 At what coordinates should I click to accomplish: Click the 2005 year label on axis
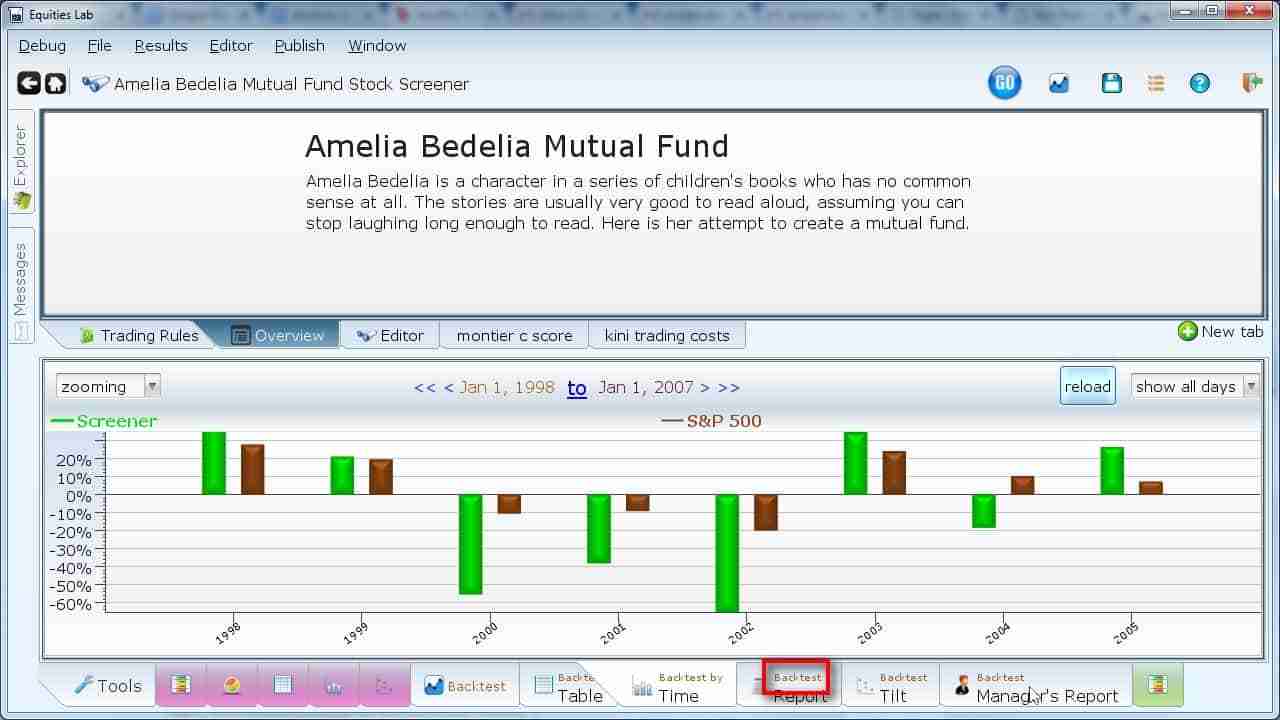pyautogui.click(x=1126, y=632)
